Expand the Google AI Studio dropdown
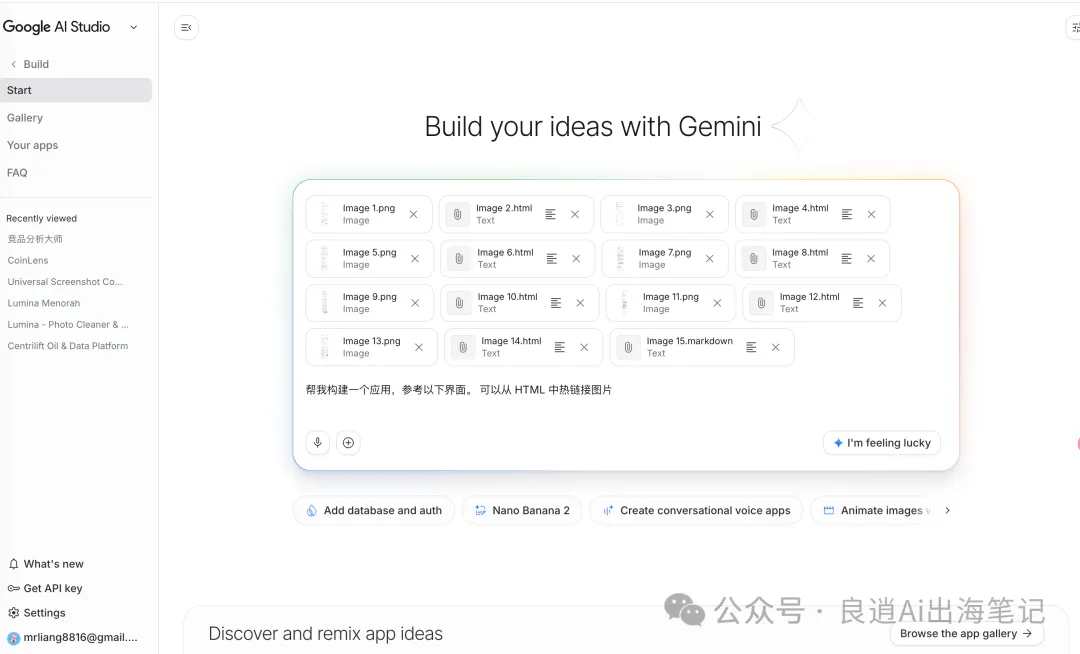The image size is (1080, 654). (x=134, y=27)
